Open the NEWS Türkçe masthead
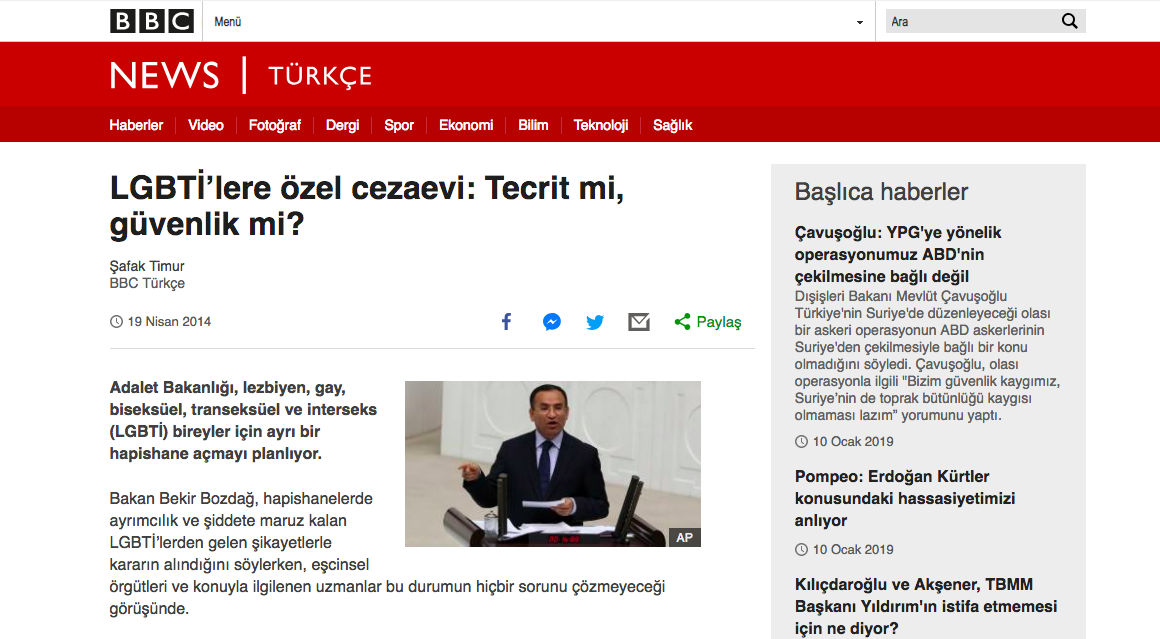Viewport: 1160px width, 639px height. [240, 74]
